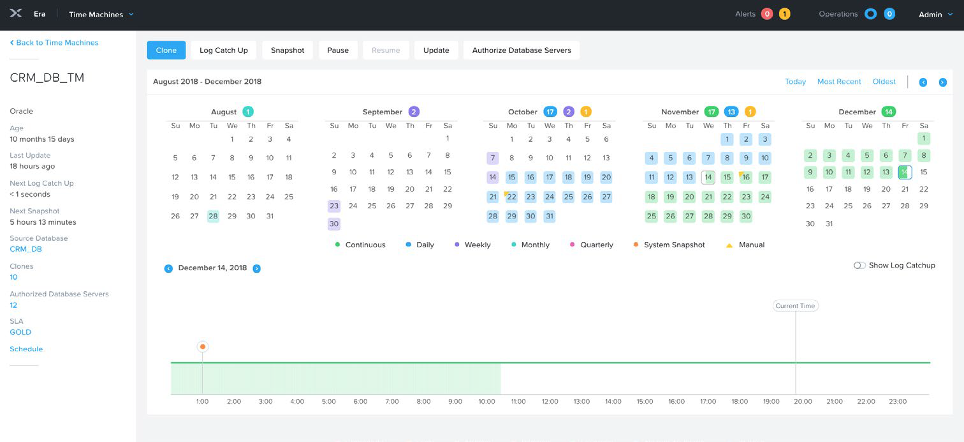Viewport: 964px width, 442px height.
Task: Click the Pause button
Action: [338, 50]
